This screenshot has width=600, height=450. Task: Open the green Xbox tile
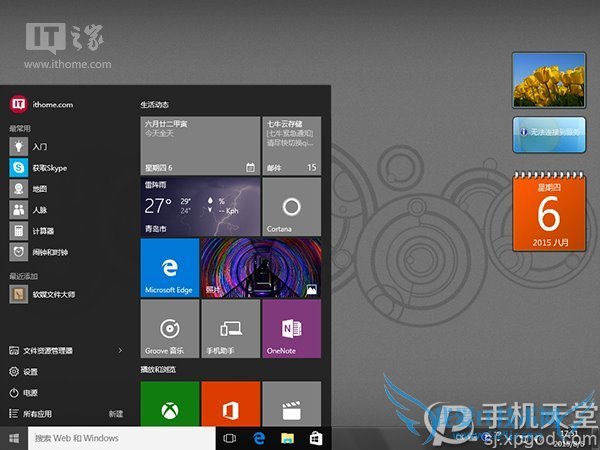point(170,403)
